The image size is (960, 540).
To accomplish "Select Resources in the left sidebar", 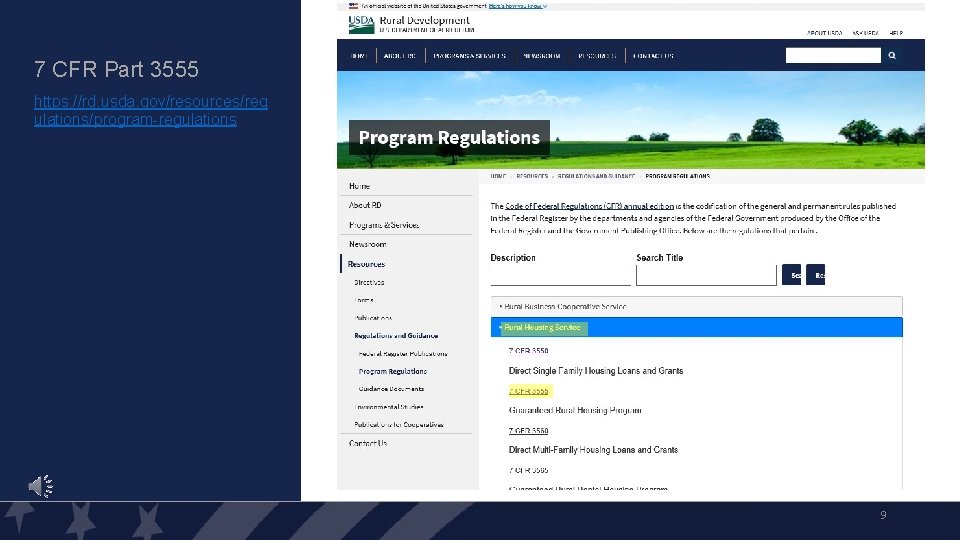I will click(366, 264).
